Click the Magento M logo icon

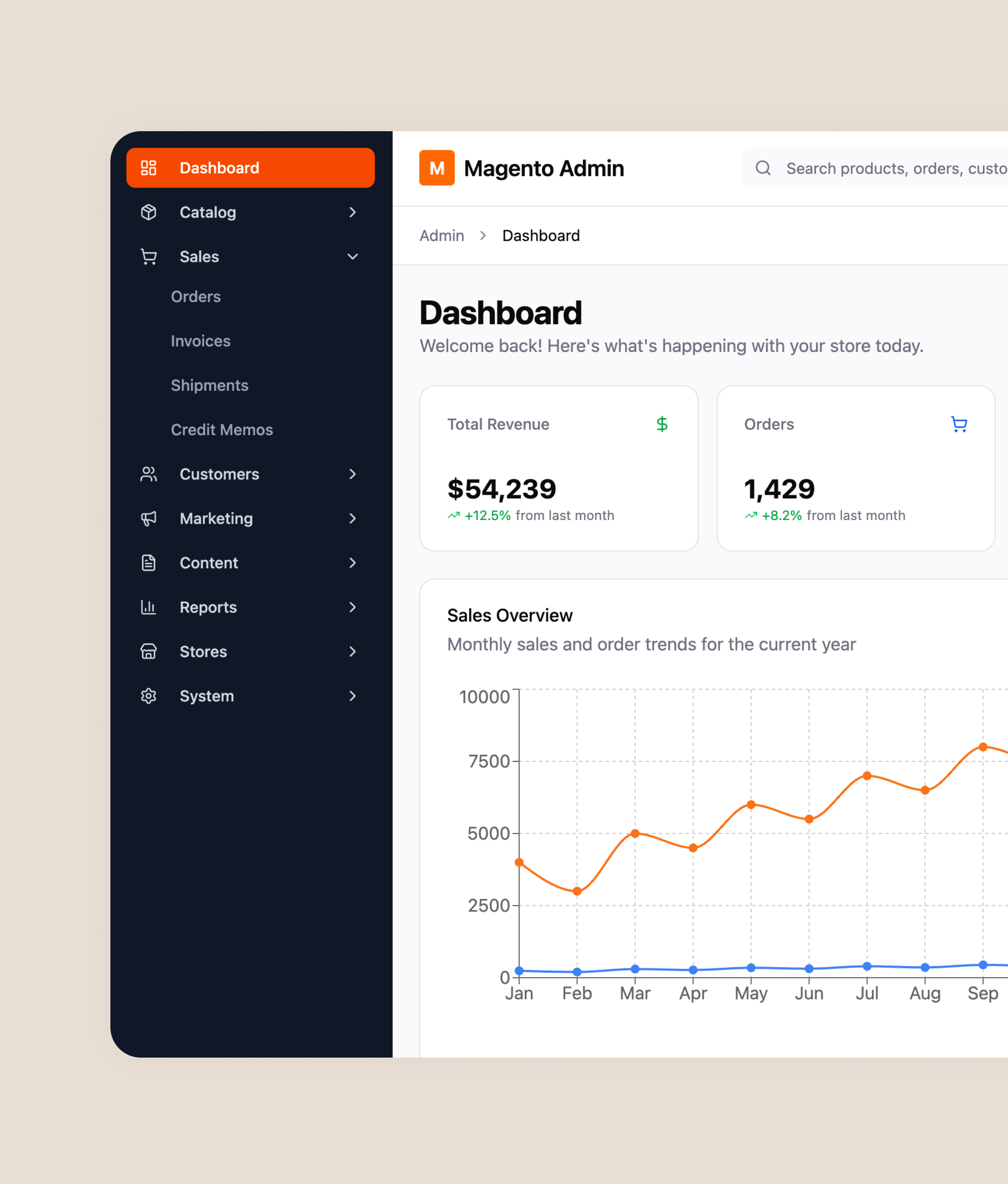point(436,168)
